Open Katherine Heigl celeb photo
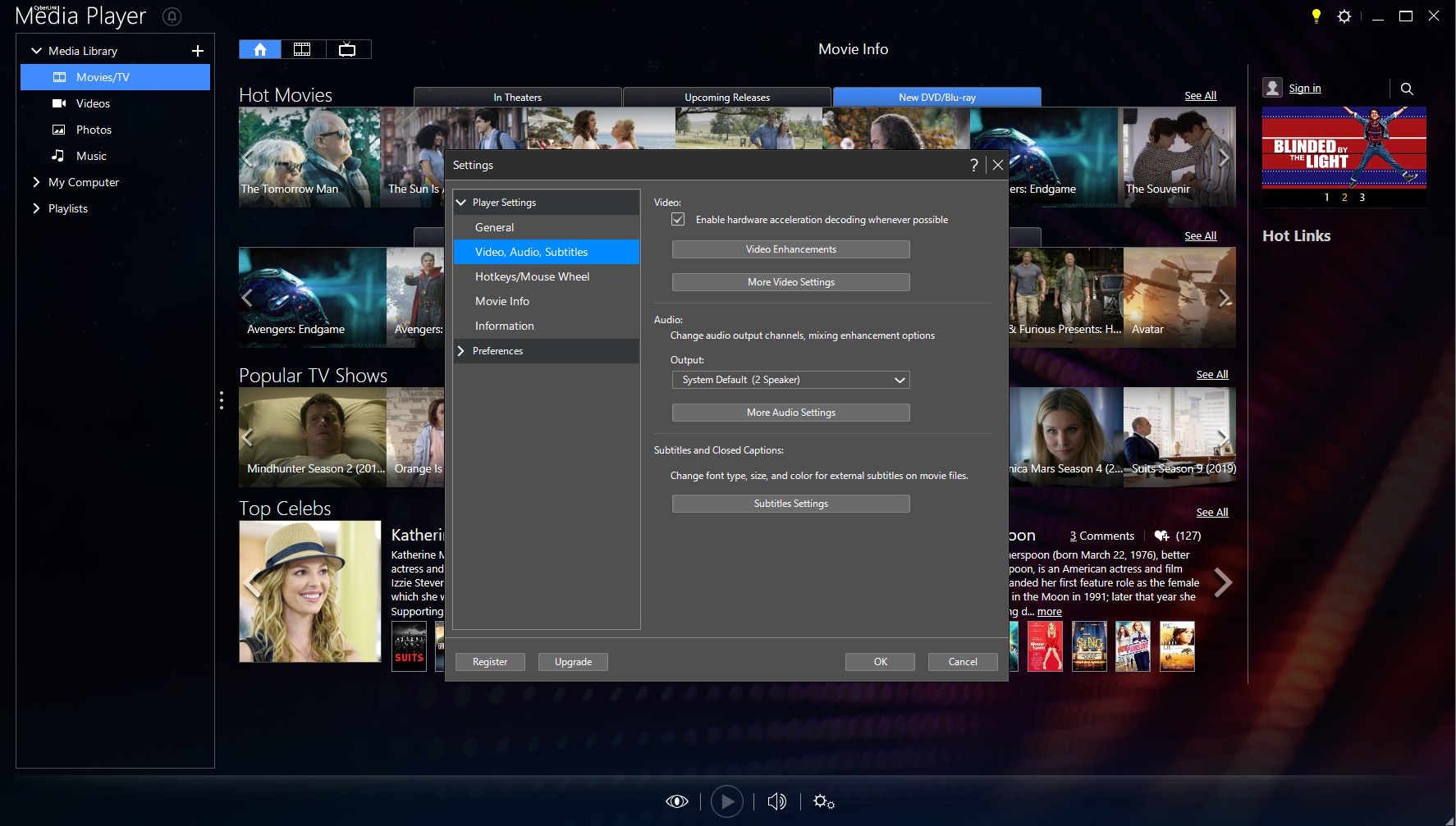Image resolution: width=1456 pixels, height=826 pixels. click(310, 591)
